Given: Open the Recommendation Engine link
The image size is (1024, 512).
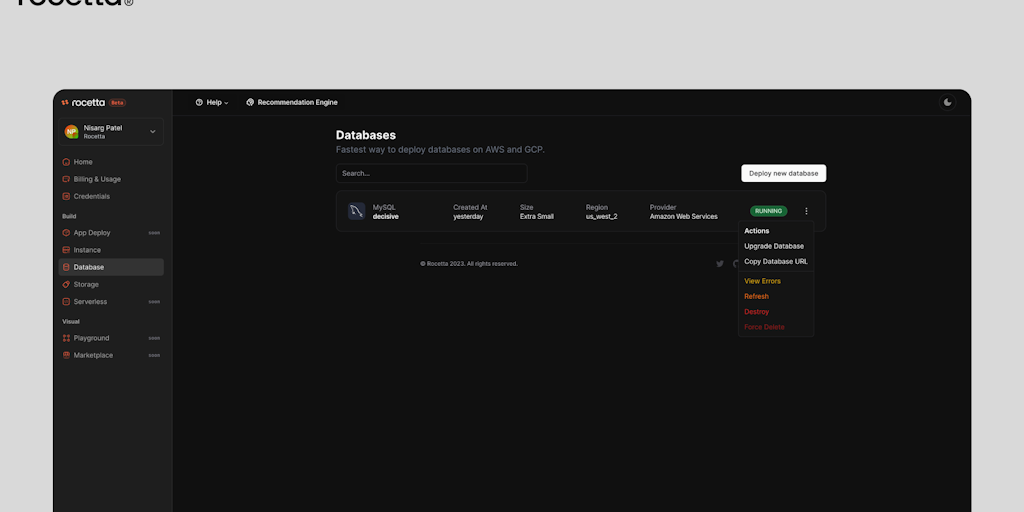Looking at the screenshot, I should tap(292, 102).
